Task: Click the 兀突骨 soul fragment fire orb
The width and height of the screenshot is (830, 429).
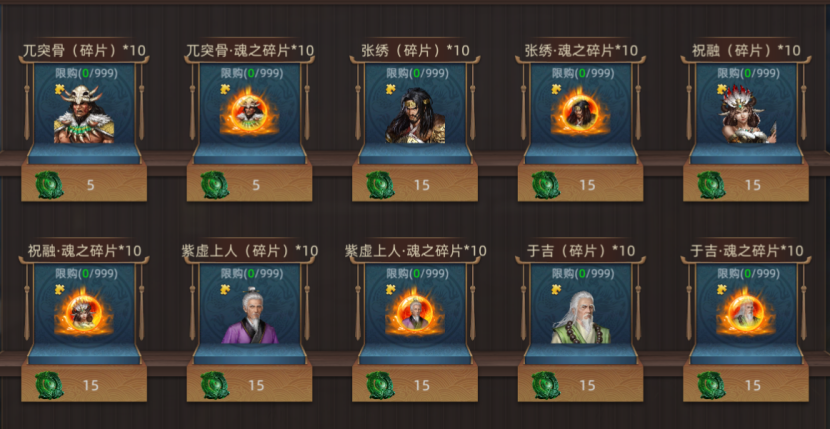Action: pos(249,113)
